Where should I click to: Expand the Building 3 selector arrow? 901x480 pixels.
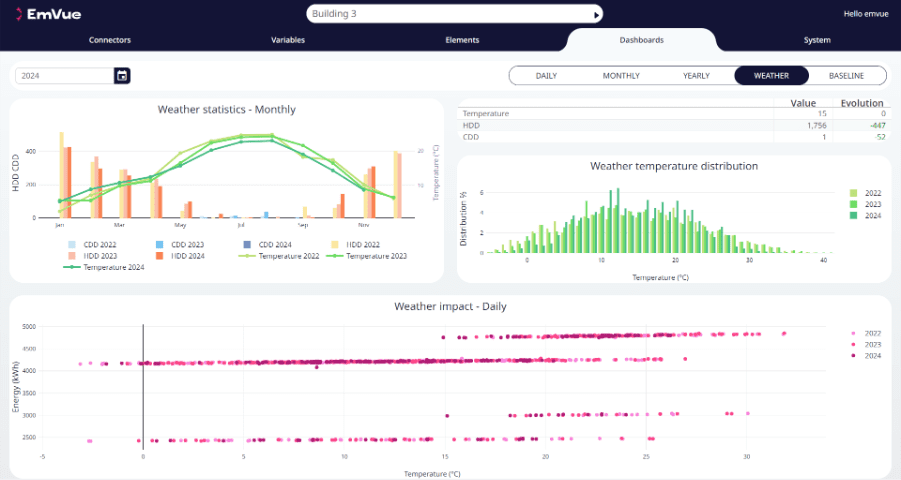pos(597,15)
